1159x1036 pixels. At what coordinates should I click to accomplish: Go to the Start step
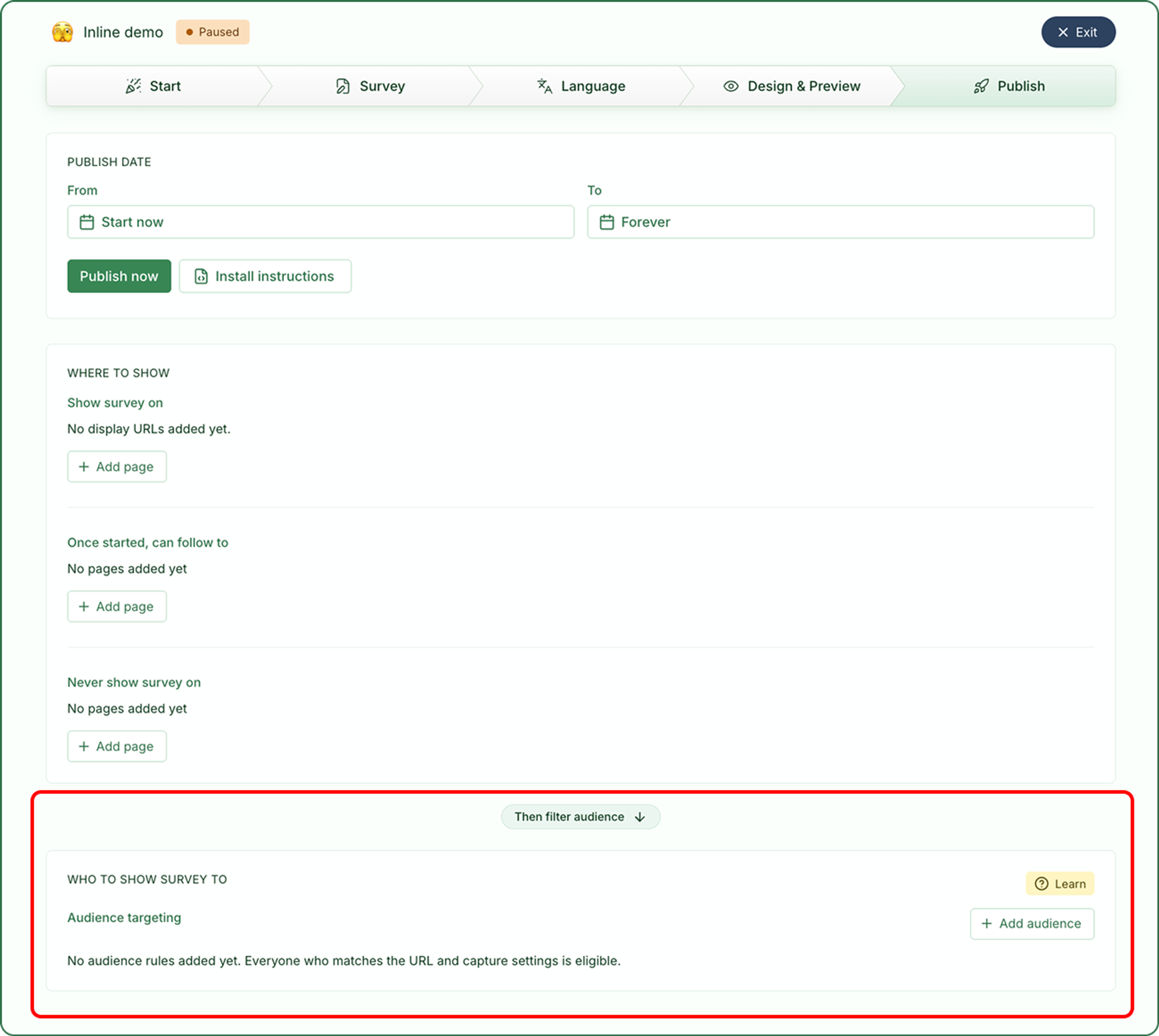coord(154,86)
